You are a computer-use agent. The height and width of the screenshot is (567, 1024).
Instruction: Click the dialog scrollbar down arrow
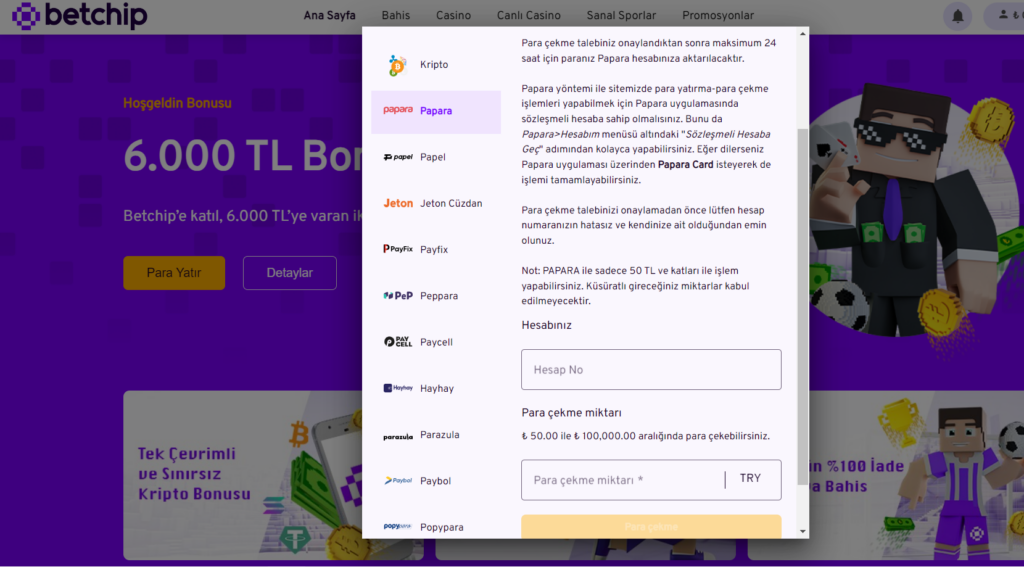click(803, 532)
